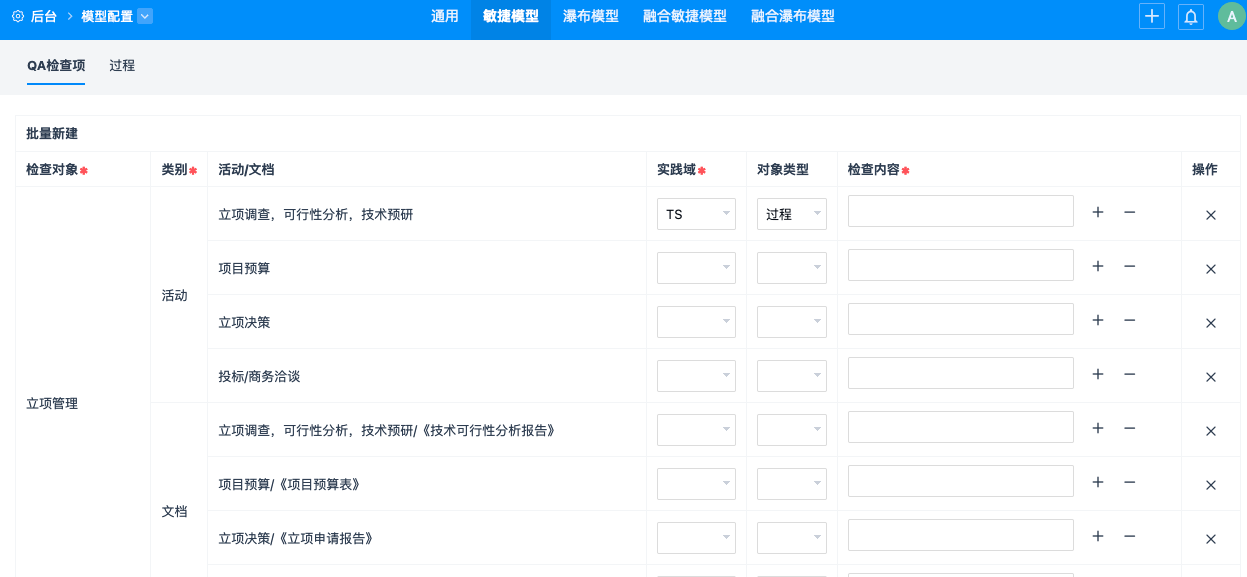Switch to the 融合敏捷模型 tab
This screenshot has height=577, width=1247.
pyautogui.click(x=685, y=16)
